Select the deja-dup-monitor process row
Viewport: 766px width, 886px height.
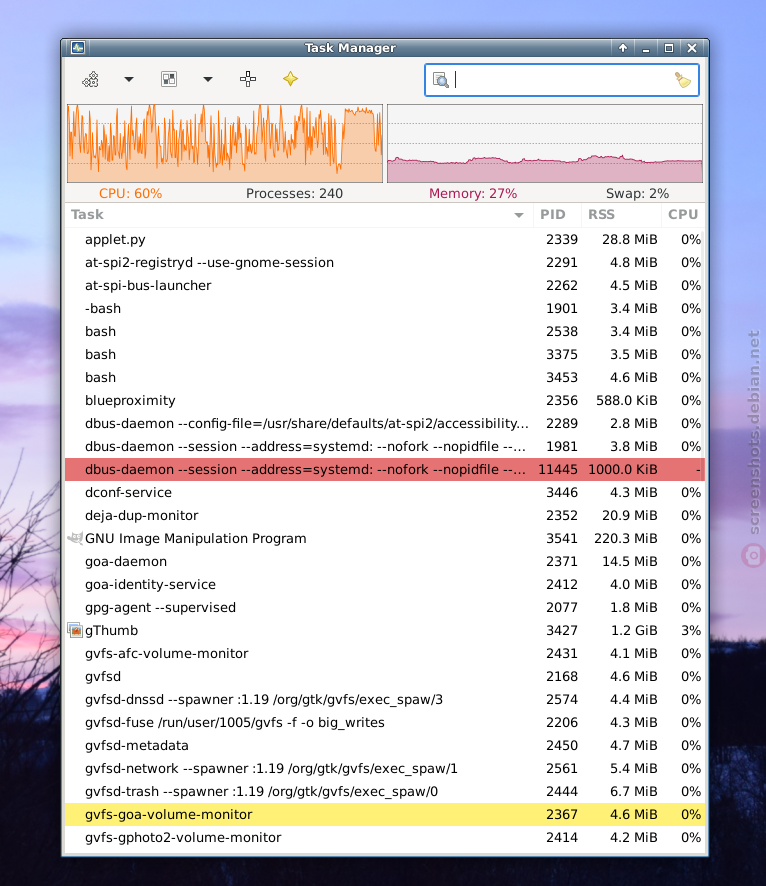pyautogui.click(x=385, y=515)
